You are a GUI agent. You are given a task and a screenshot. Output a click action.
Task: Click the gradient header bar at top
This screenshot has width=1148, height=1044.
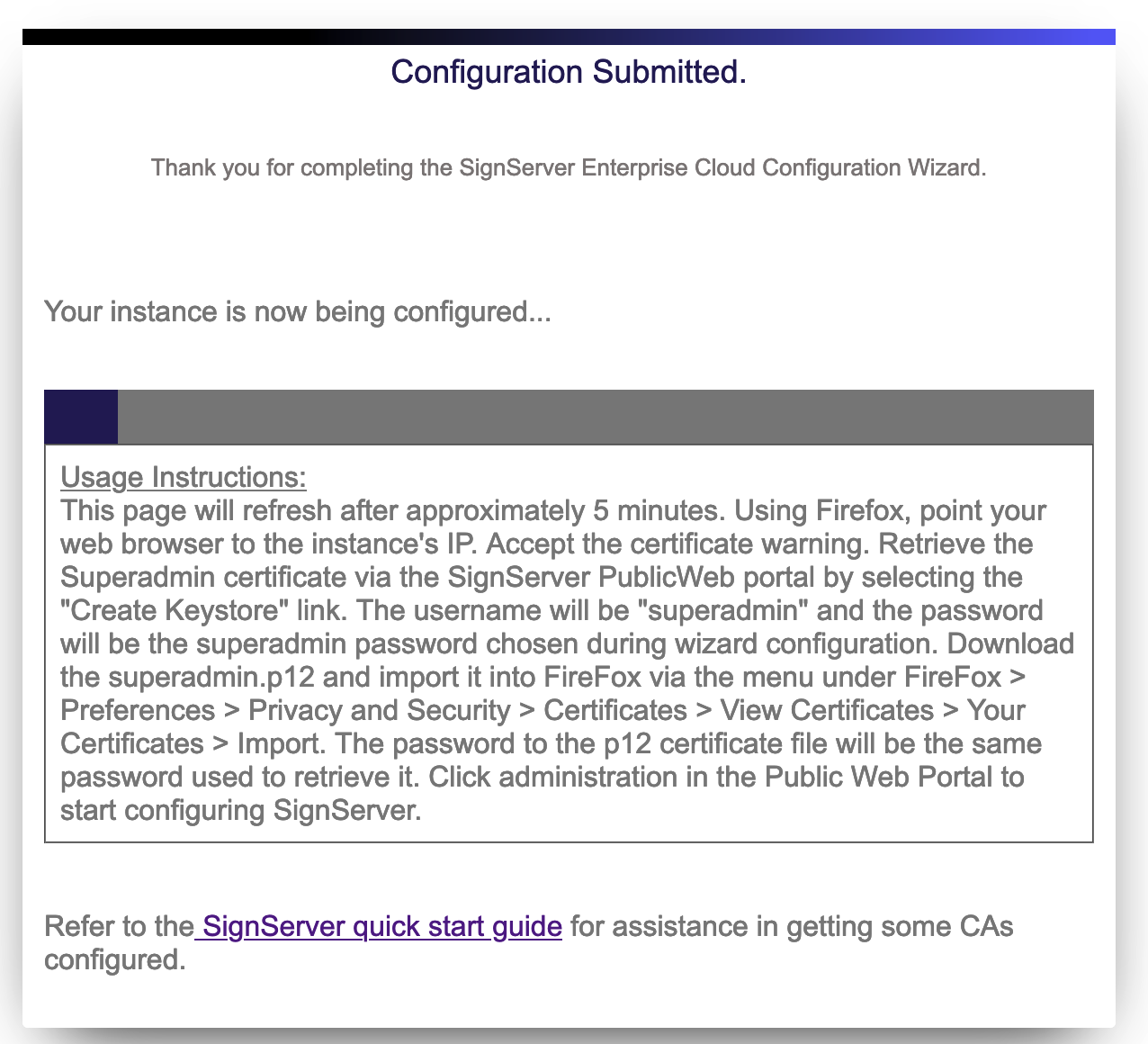point(569,37)
